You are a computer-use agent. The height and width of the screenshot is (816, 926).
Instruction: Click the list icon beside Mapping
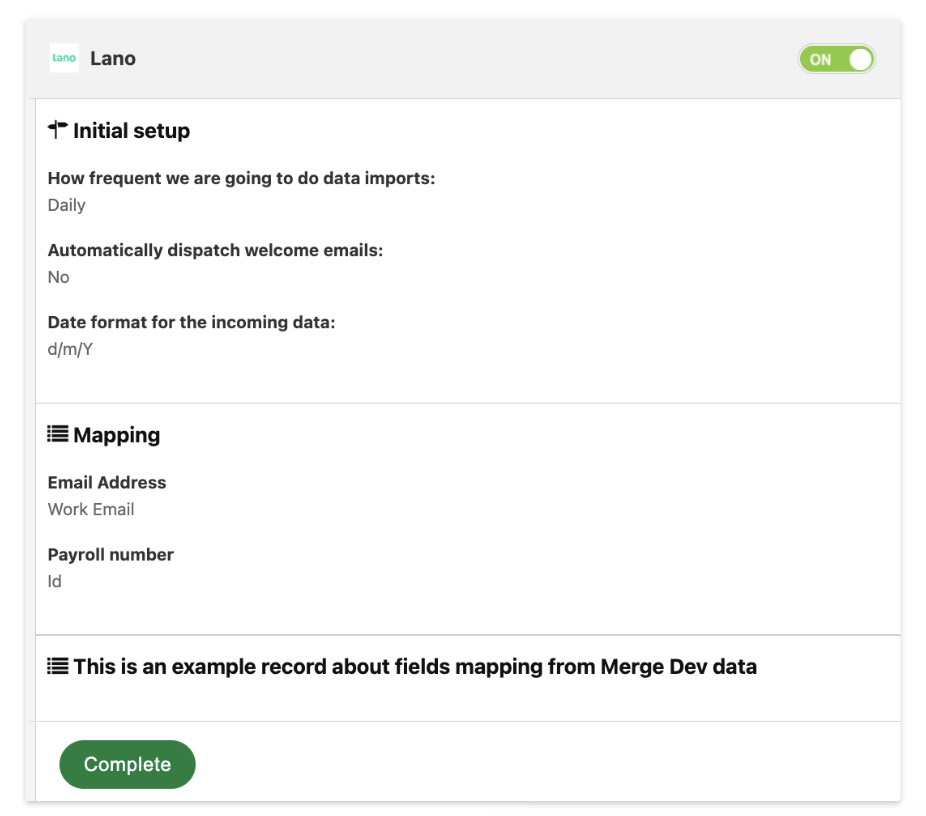[x=58, y=434]
